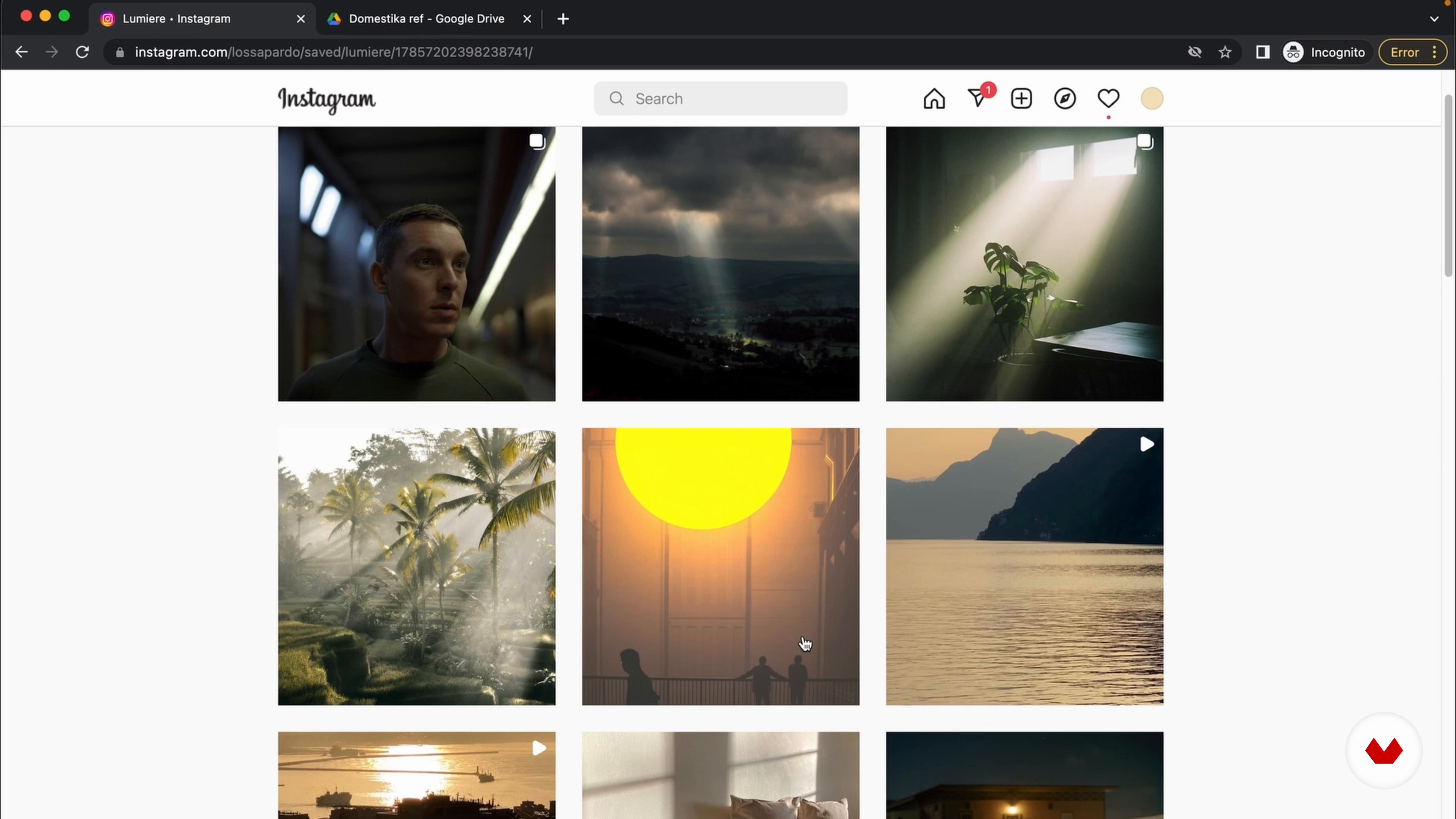Open the misty palm trees post
Viewport: 1456px width, 819px height.
click(417, 566)
